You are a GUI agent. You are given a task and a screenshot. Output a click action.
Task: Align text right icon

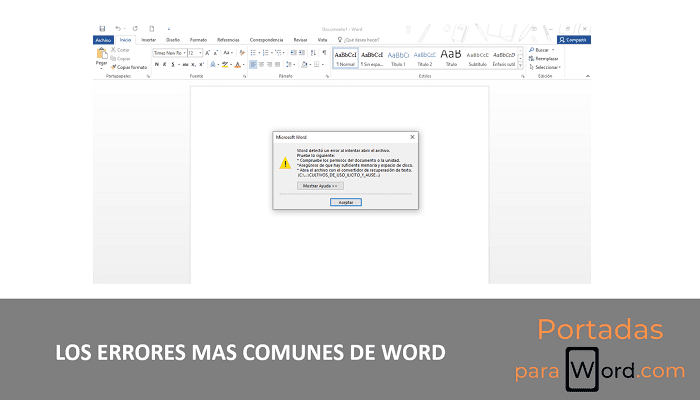click(x=269, y=65)
